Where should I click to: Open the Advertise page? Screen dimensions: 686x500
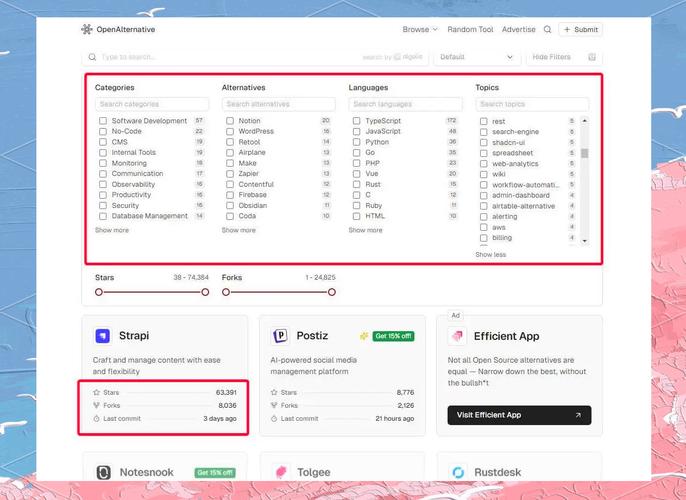pyautogui.click(x=518, y=29)
